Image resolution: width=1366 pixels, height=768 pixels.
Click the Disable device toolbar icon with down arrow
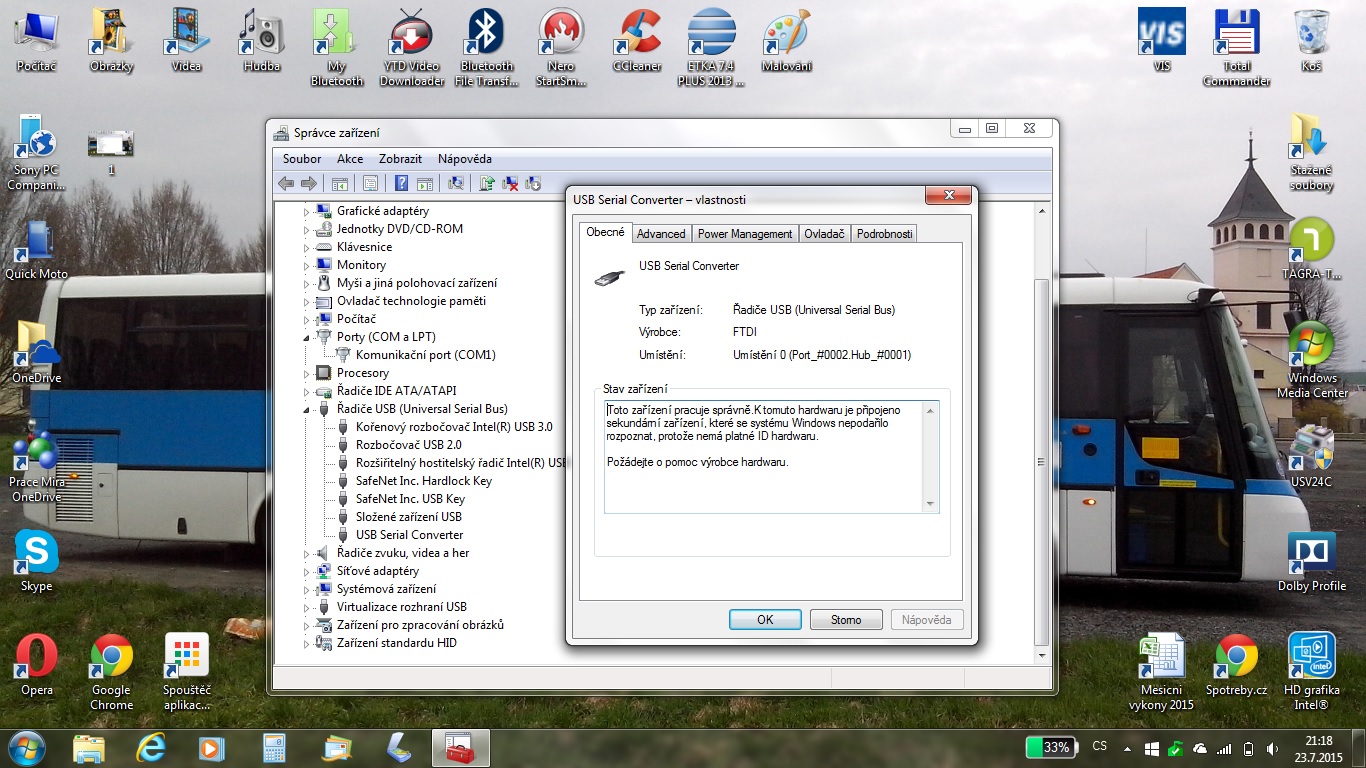[x=533, y=183]
